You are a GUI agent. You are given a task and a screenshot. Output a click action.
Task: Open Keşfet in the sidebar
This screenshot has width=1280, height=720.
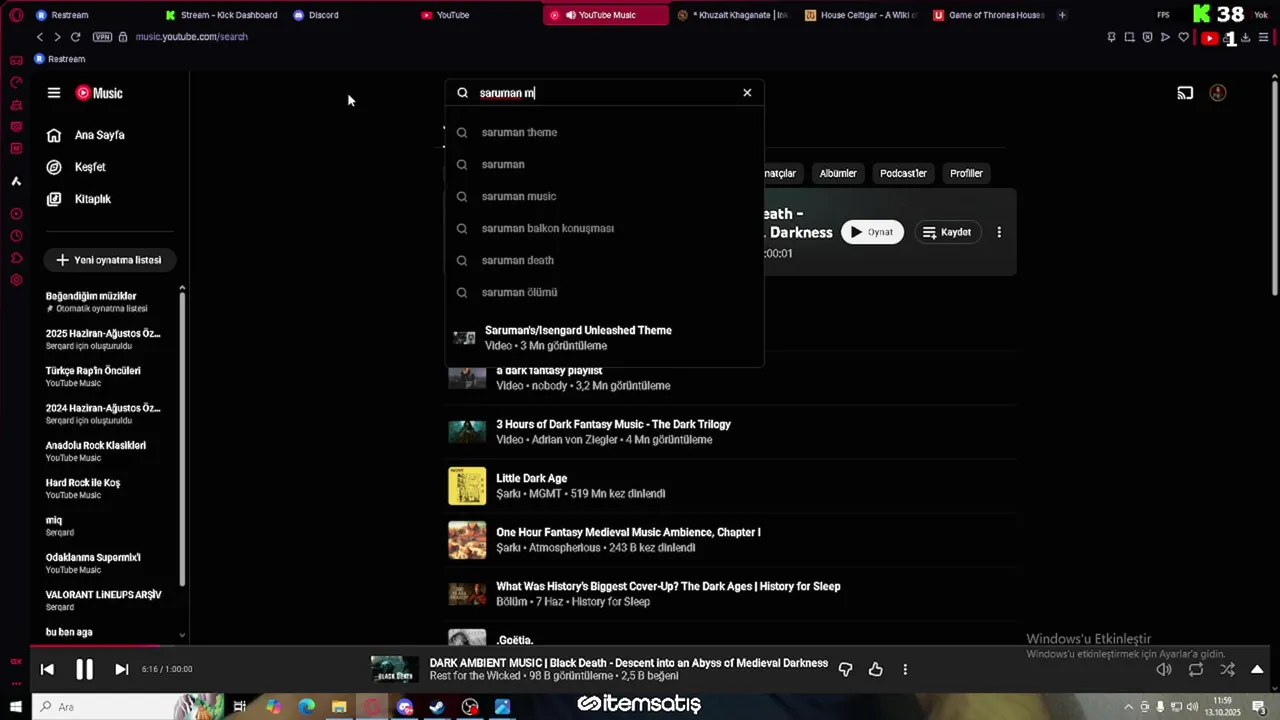click(90, 167)
